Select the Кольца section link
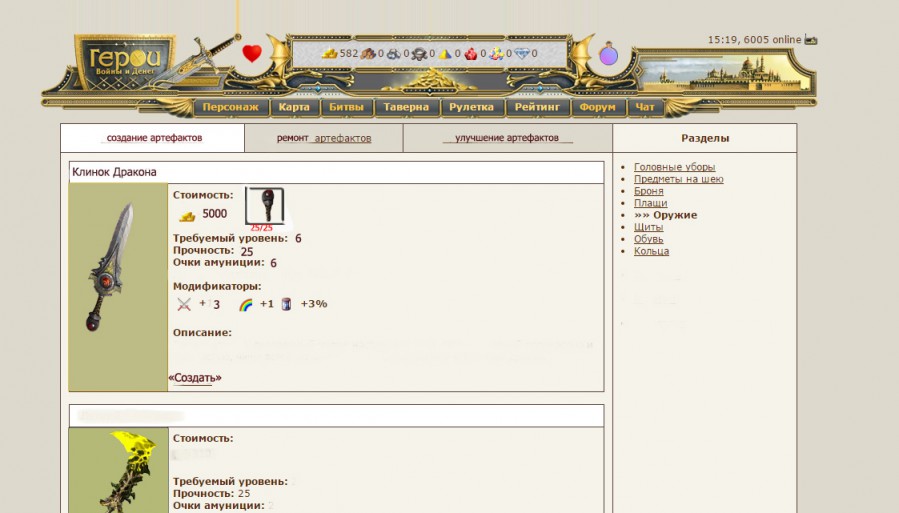Viewport: 899px width, 513px height. (651, 251)
